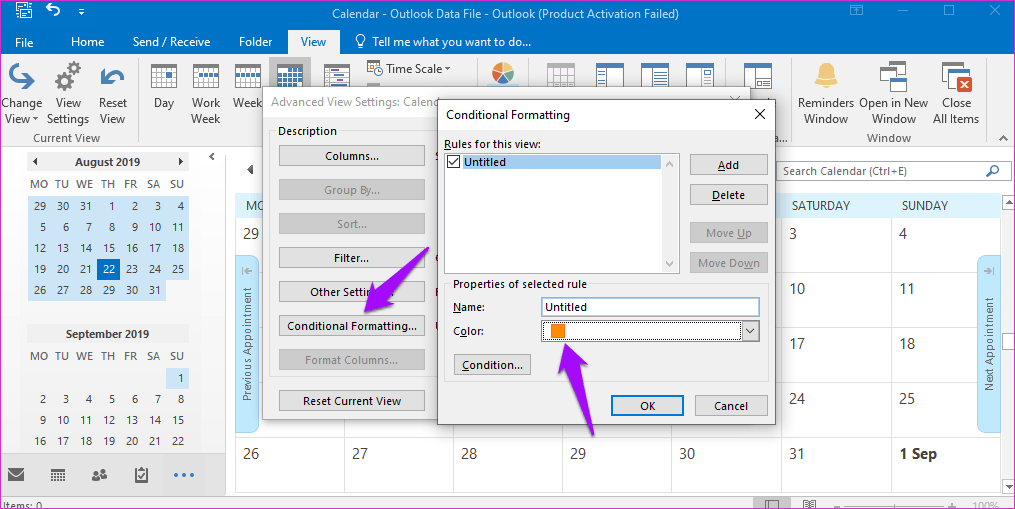1015x509 pixels.
Task: Click the calendar back arrow beside month grid
Action: [x=250, y=170]
